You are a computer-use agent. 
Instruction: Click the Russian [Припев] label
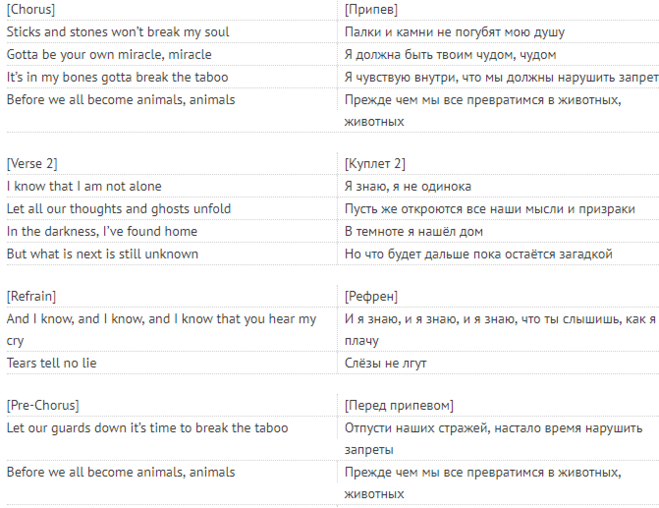(x=371, y=9)
